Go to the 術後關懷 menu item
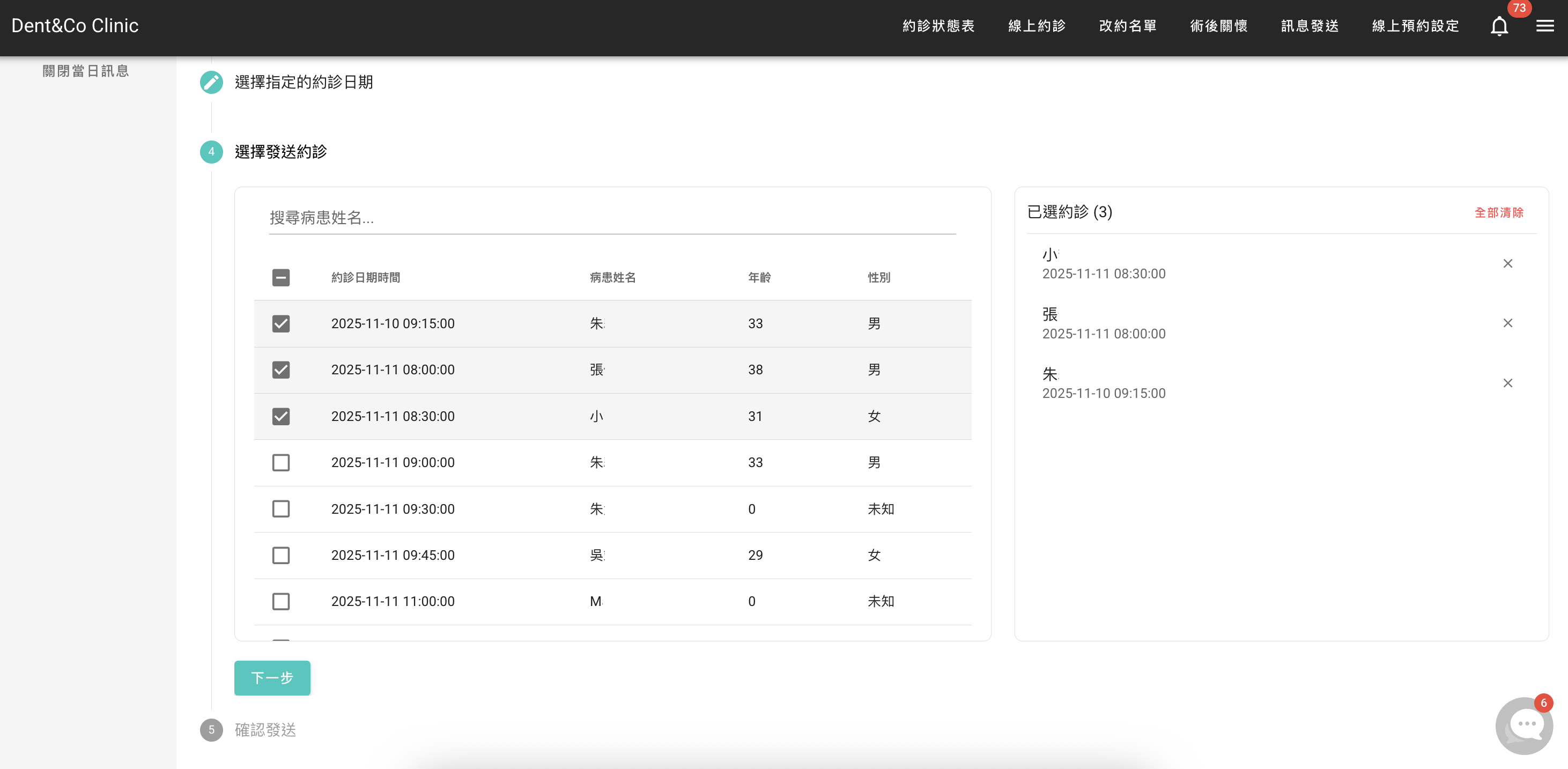 click(x=1218, y=26)
